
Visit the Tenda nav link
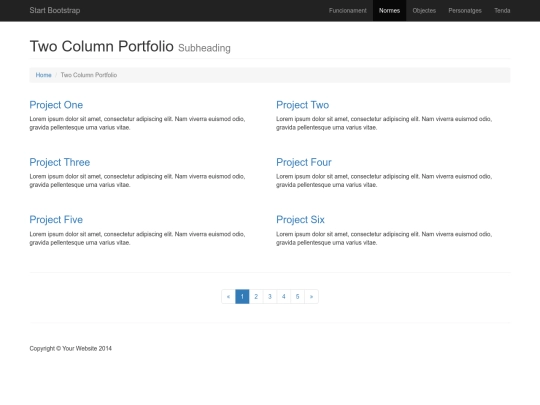pyautogui.click(x=502, y=10)
